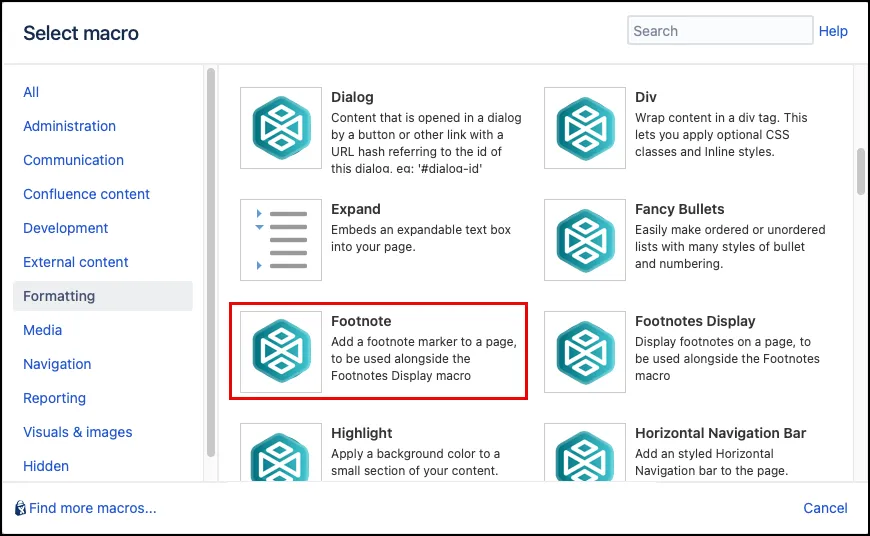Open Visuals & images category

[x=78, y=432]
